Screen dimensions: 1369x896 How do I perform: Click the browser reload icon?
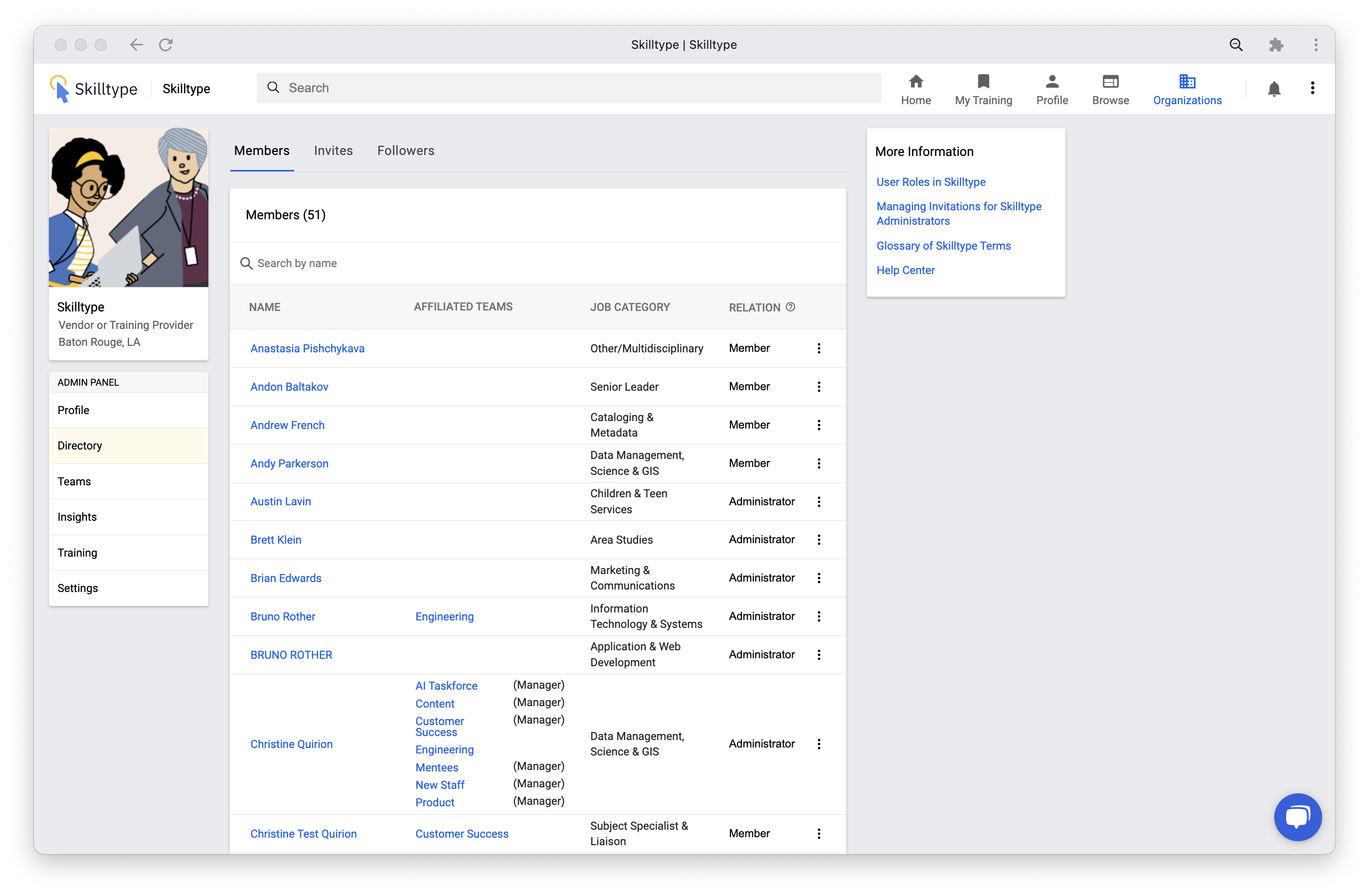166,45
